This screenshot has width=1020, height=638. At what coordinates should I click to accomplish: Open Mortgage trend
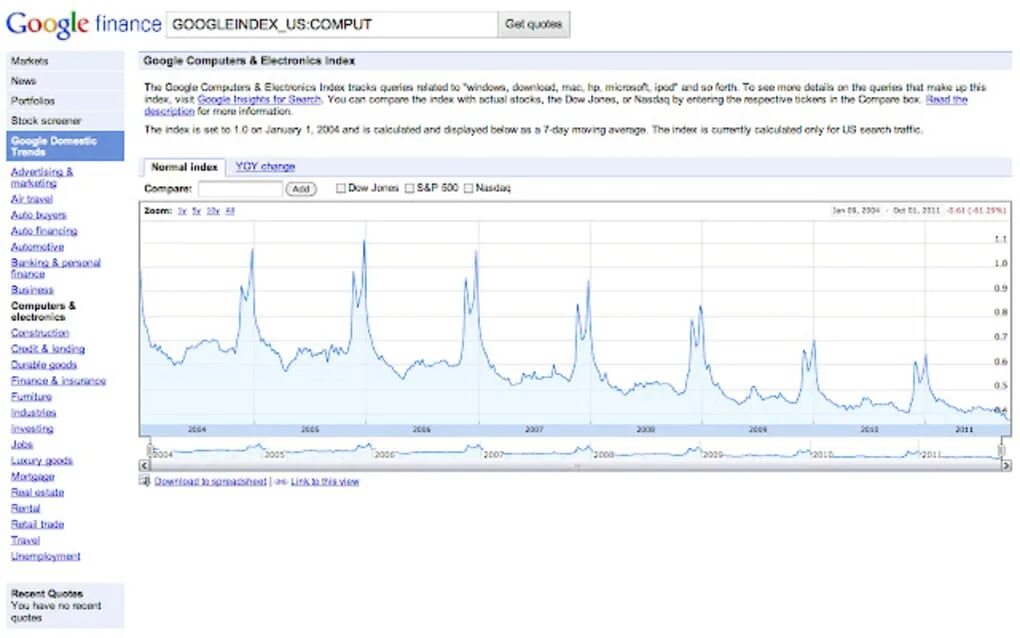coord(32,477)
